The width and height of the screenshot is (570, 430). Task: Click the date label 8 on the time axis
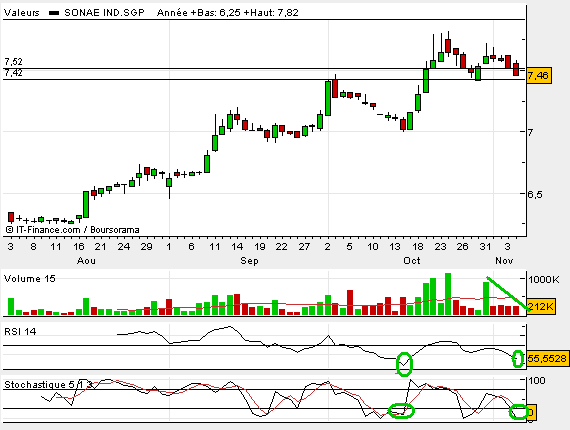33,247
